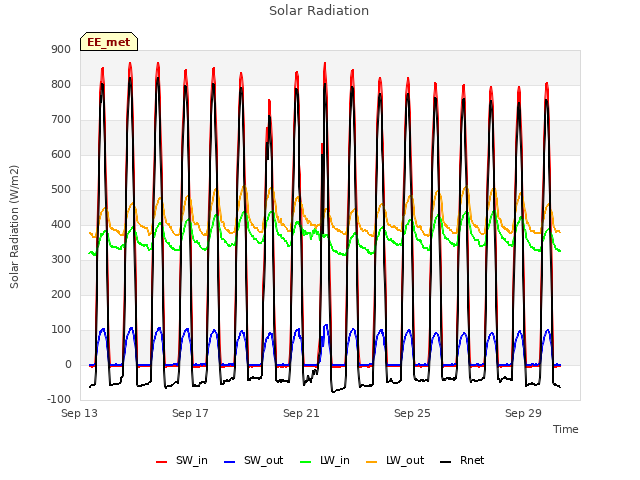The width and height of the screenshot is (640, 480).
Task: Click the SW_out legend label
Action: pos(263,460)
